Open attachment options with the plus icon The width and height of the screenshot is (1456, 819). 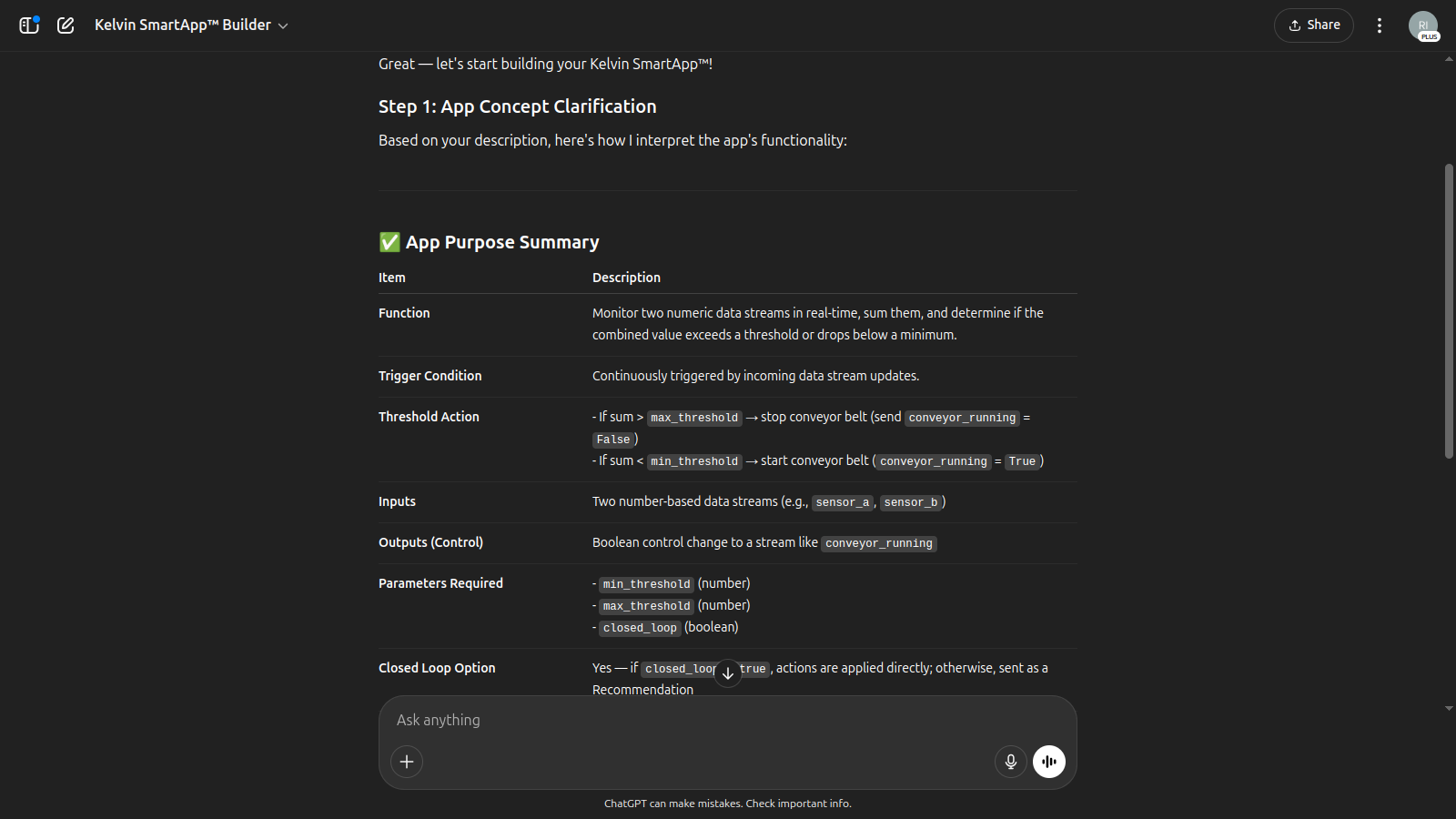point(406,762)
